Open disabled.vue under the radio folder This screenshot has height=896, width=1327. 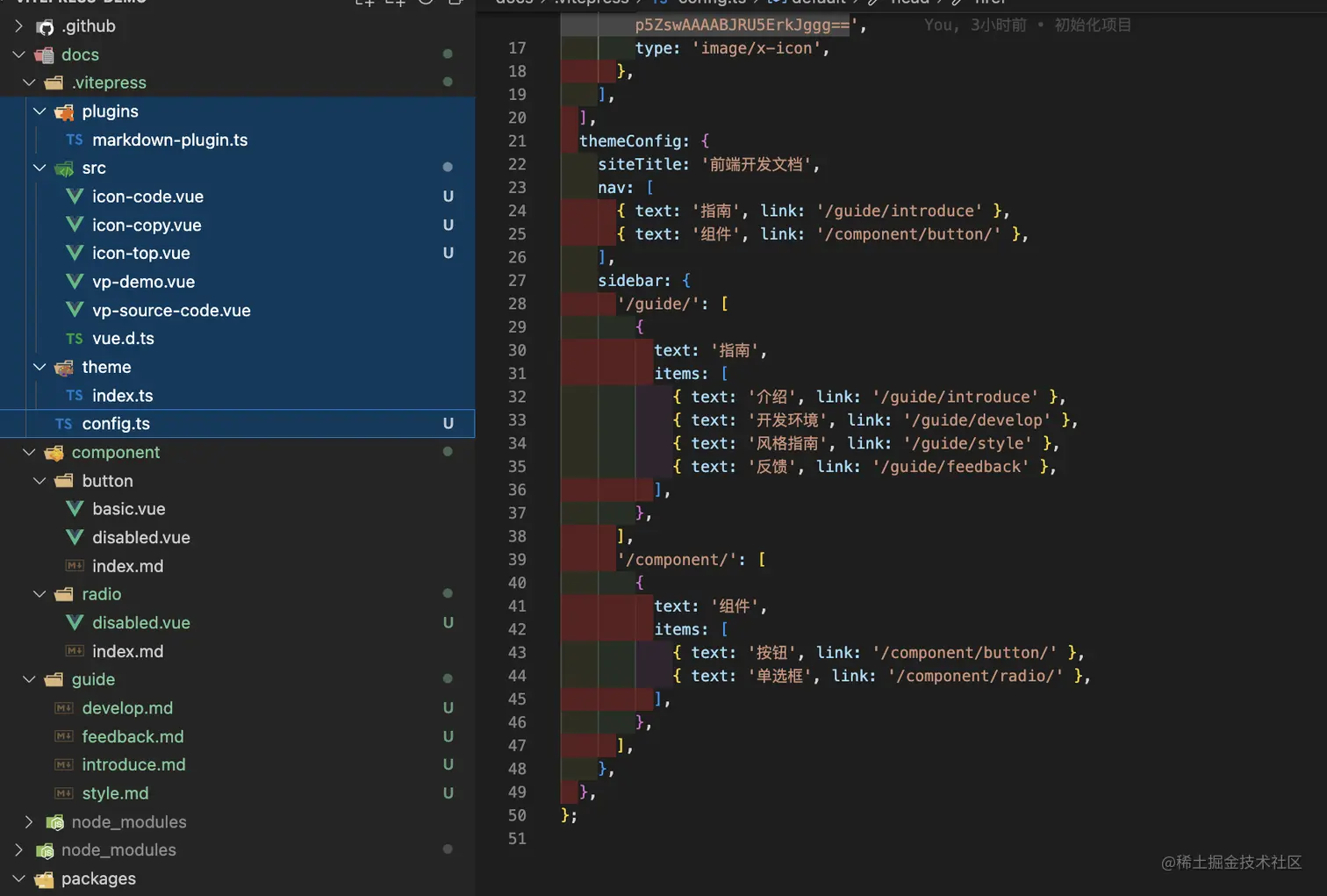(141, 623)
